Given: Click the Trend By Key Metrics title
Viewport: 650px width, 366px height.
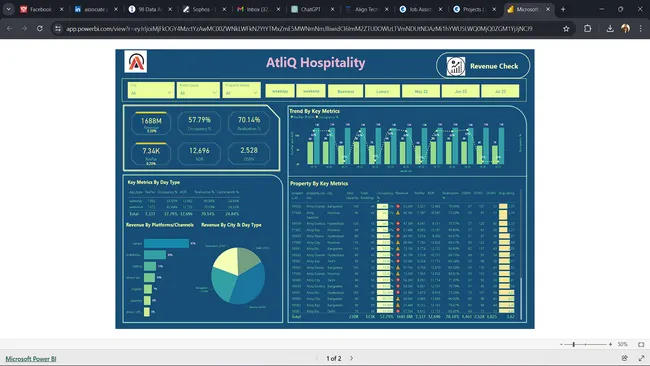Looking at the screenshot, I should coord(315,111).
